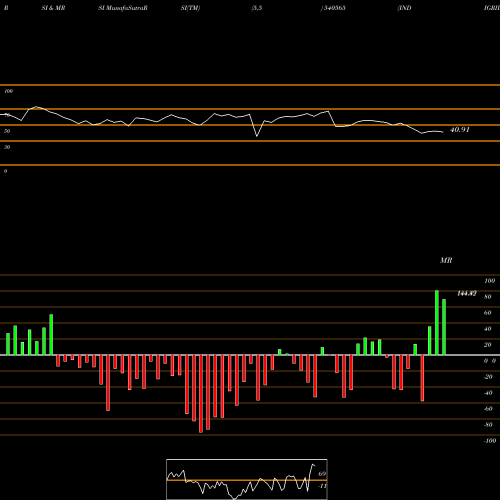Click the 60 axis label in MR panel
The image size is (500, 500).
[488, 313]
